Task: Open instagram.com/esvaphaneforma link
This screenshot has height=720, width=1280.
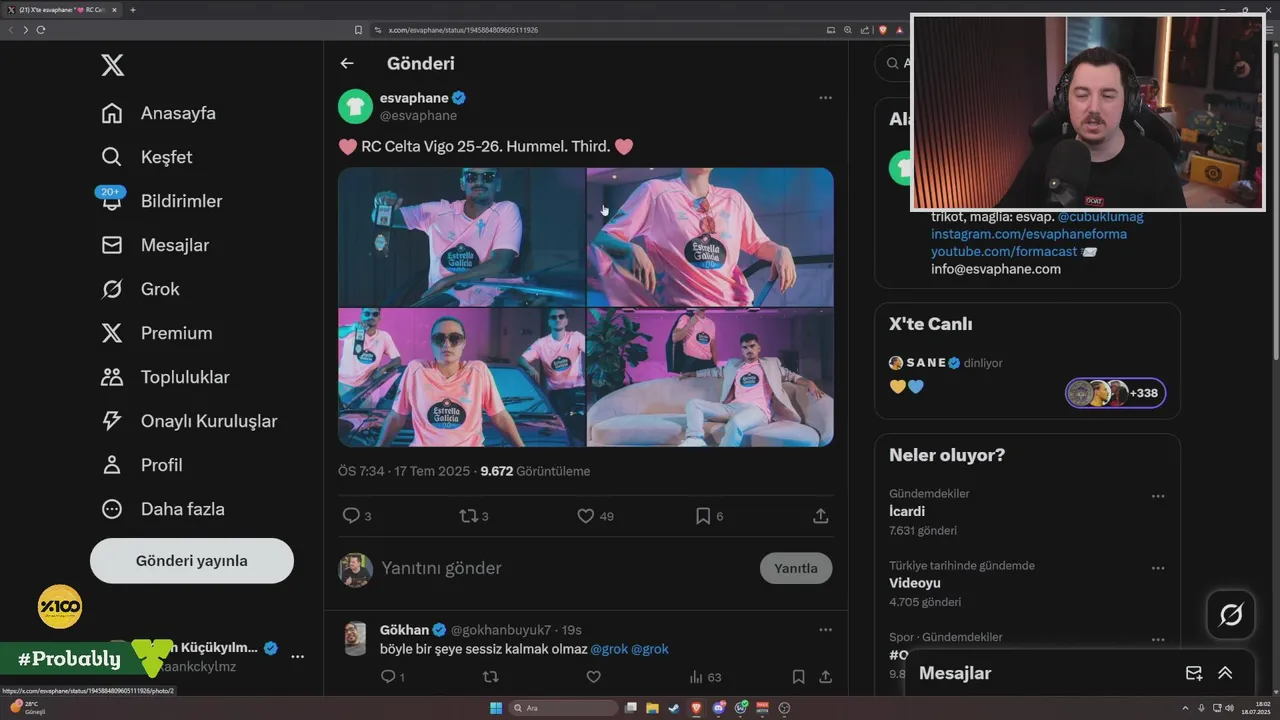Action: (x=1029, y=234)
